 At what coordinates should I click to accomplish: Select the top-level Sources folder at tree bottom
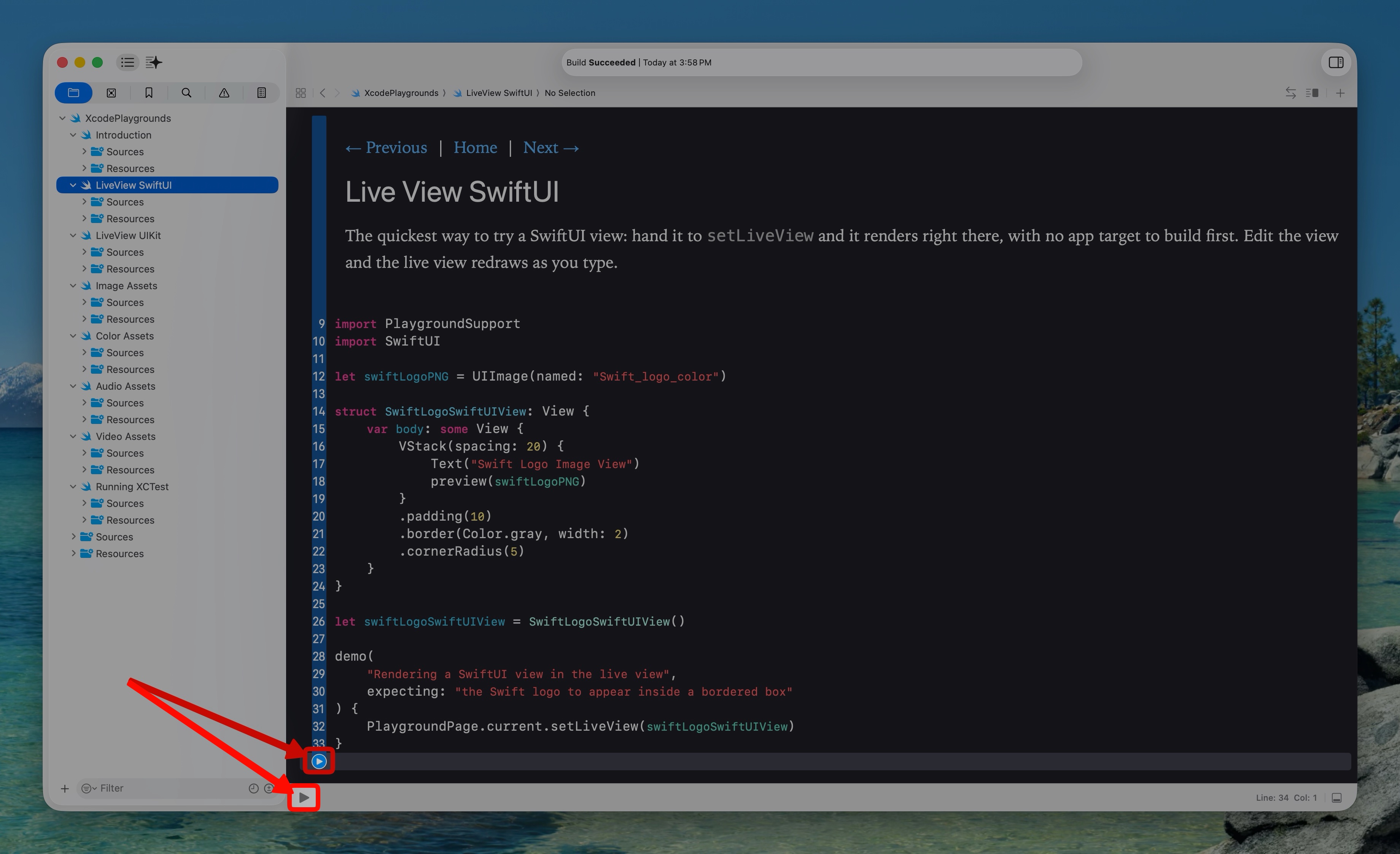point(167,537)
